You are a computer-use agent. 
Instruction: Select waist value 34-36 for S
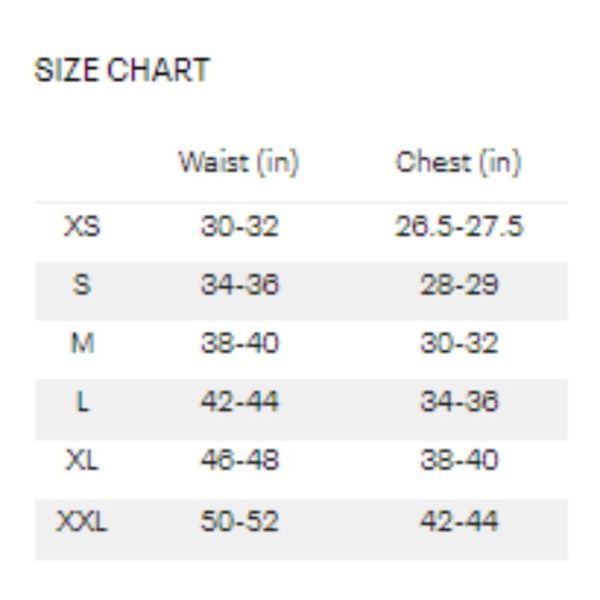(240, 285)
